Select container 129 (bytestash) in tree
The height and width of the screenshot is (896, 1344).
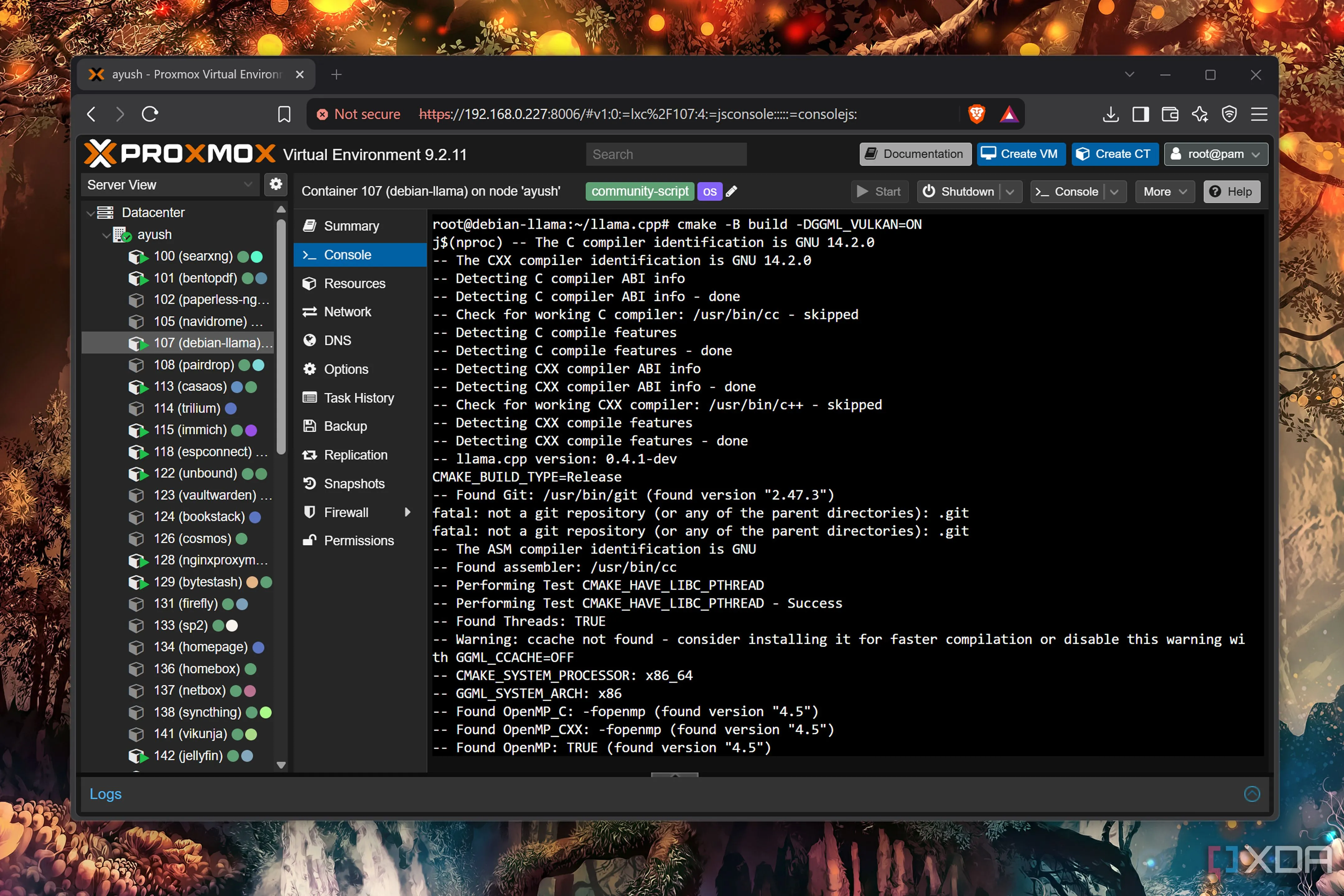pos(178,582)
